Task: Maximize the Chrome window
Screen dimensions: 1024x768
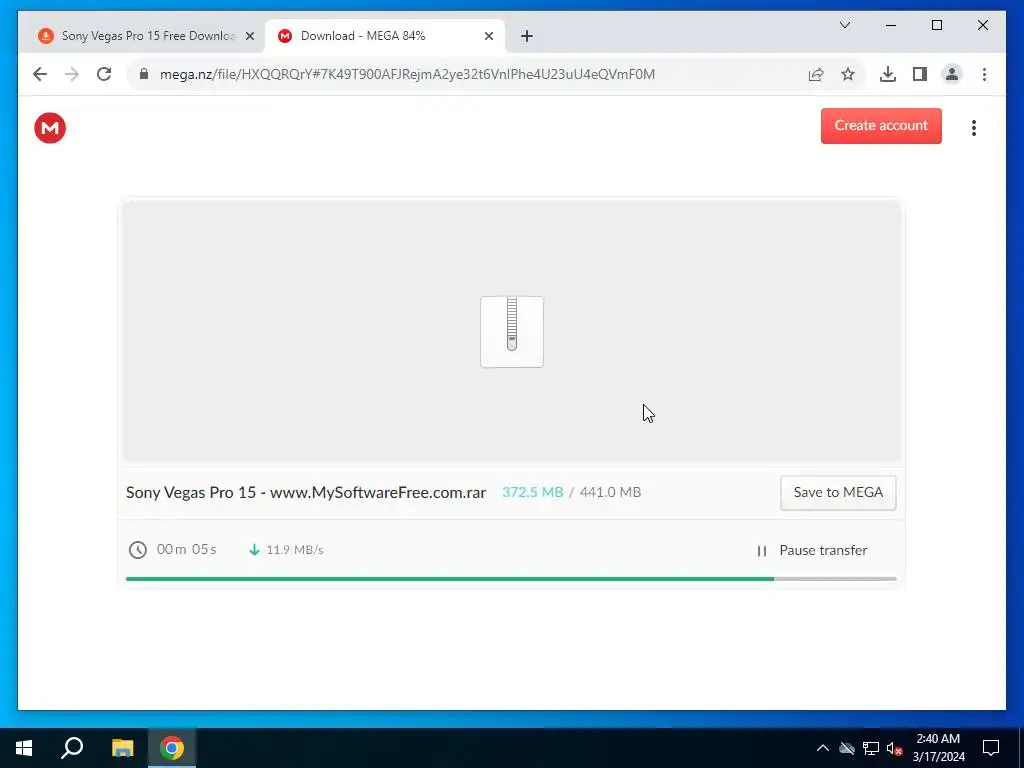Action: pos(936,25)
